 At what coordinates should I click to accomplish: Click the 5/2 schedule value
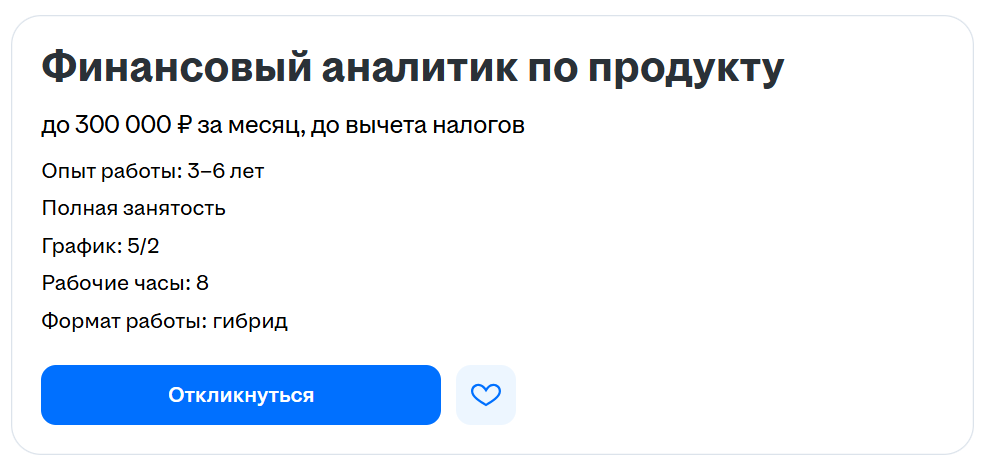pyautogui.click(x=145, y=246)
